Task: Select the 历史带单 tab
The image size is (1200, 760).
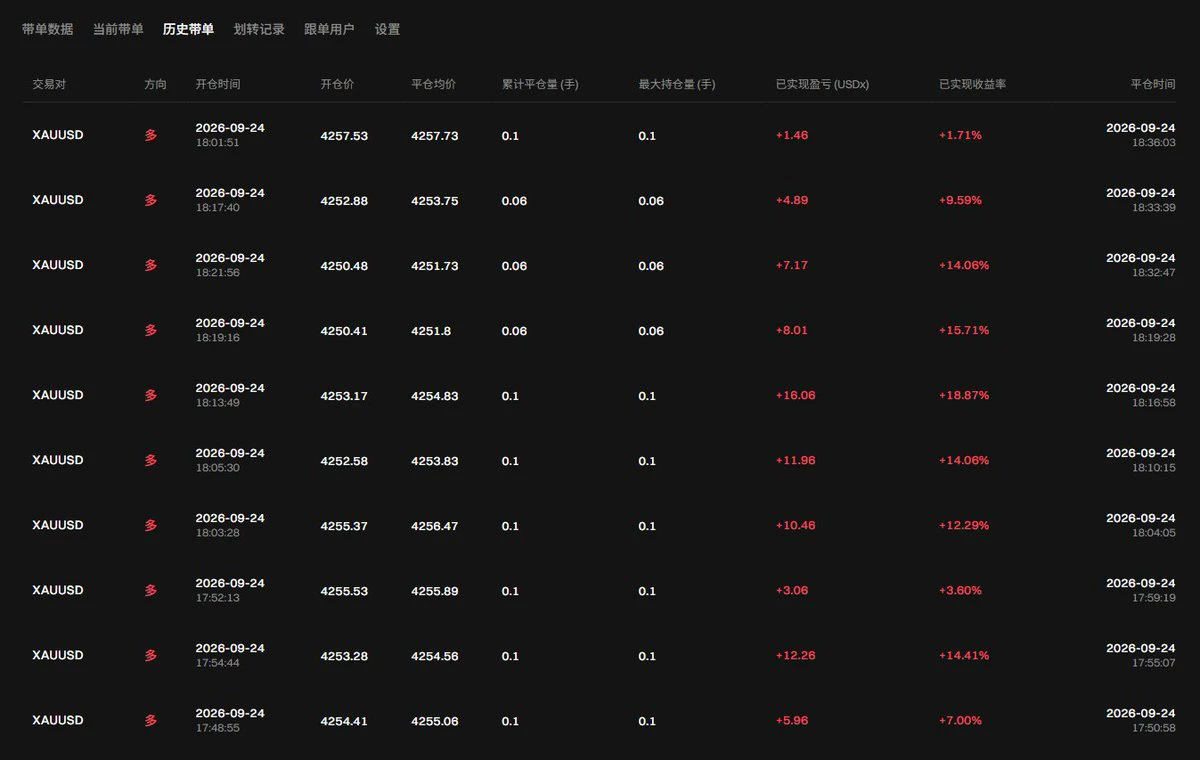Action: coord(188,30)
